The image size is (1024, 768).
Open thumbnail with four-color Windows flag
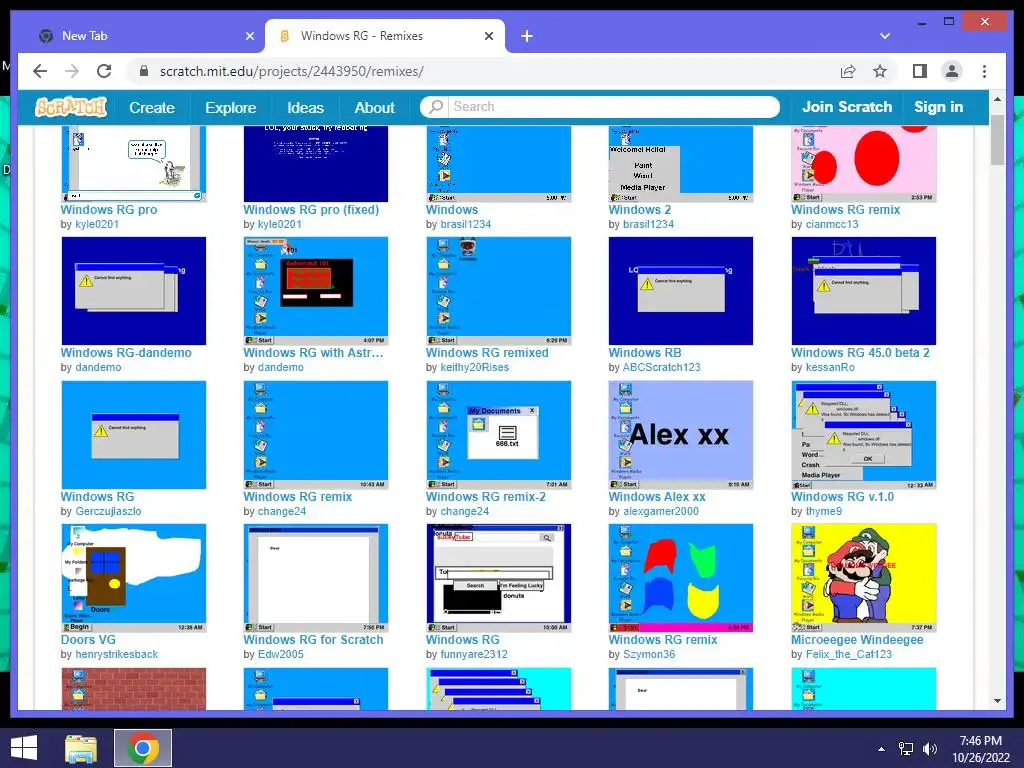tap(680, 578)
